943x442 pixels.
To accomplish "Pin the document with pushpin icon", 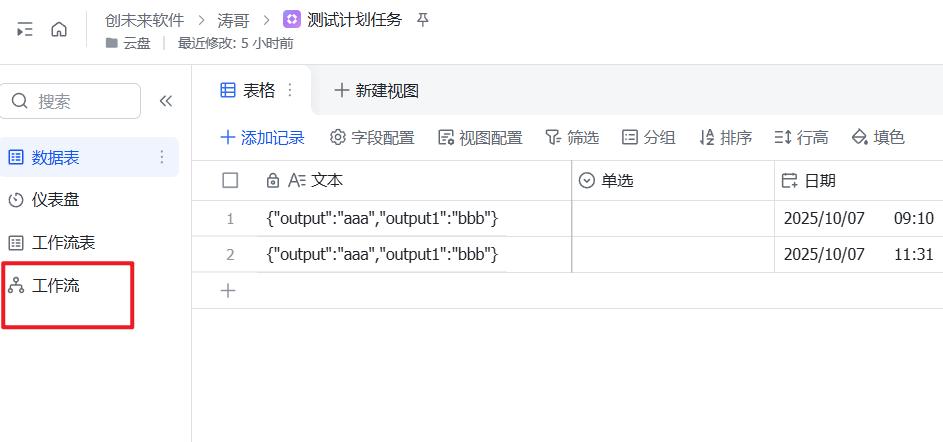I will [423, 20].
